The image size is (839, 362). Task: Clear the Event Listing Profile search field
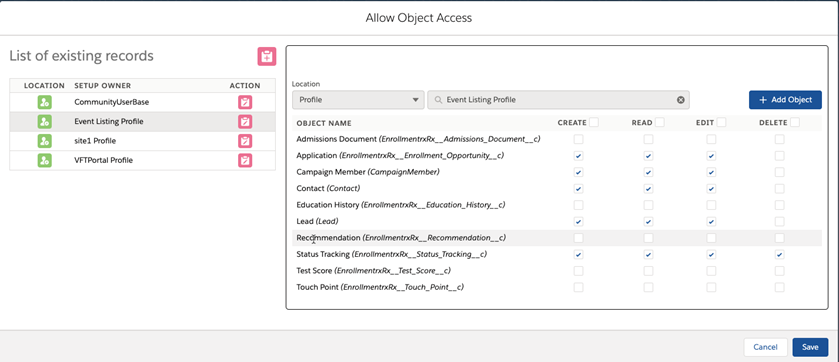click(680, 100)
